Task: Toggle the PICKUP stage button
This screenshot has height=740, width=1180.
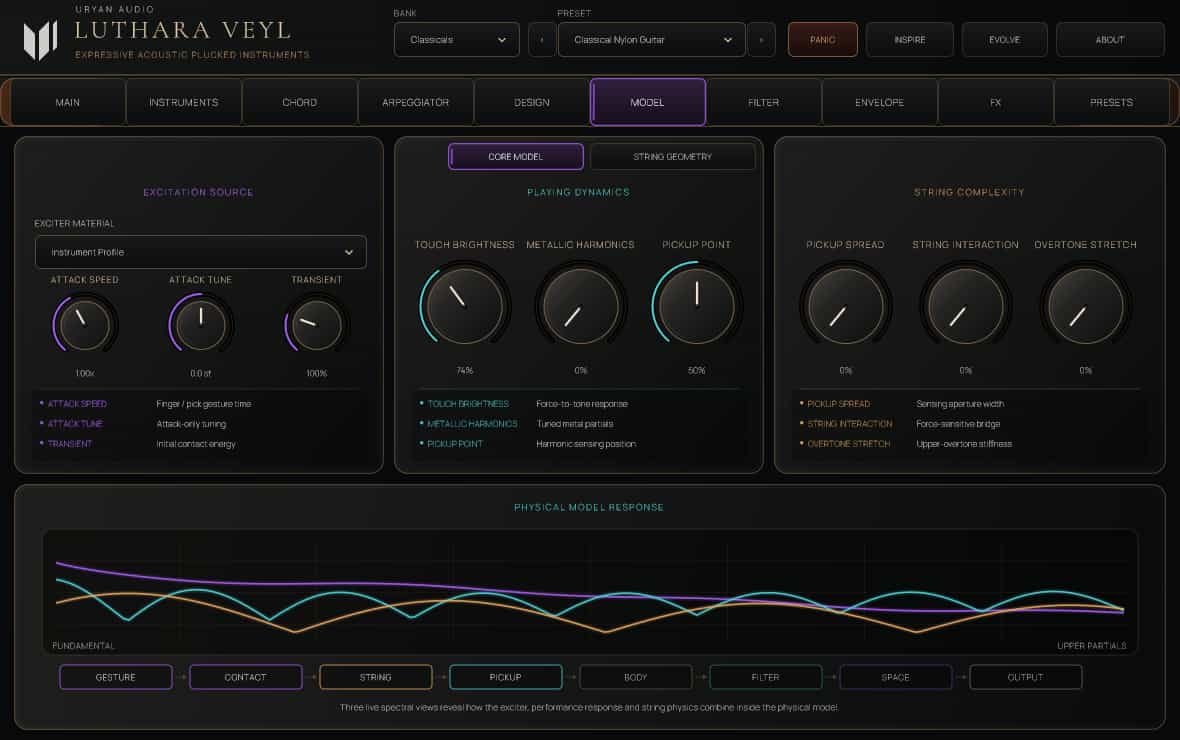Action: tap(506, 678)
